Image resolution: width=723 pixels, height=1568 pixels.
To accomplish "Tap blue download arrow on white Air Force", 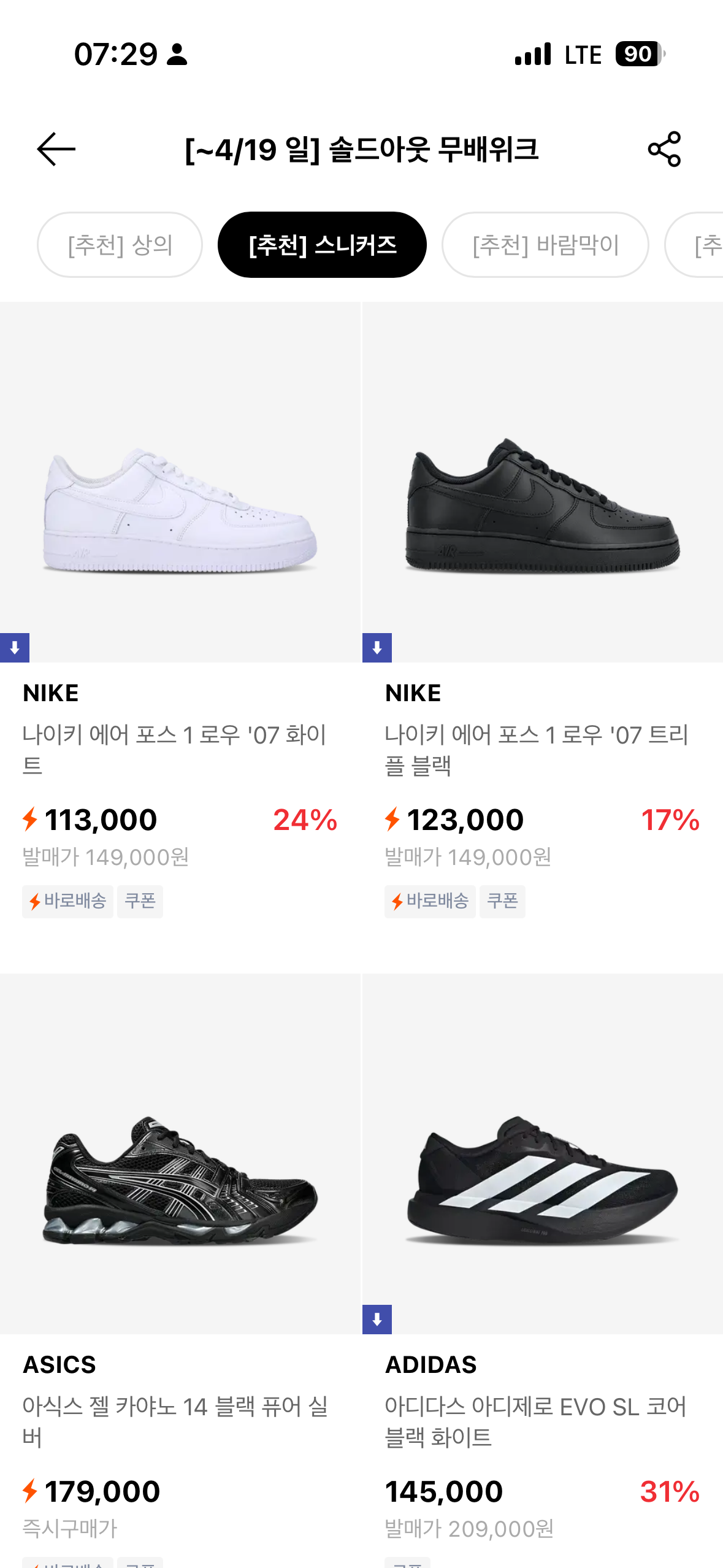I will click(x=15, y=648).
